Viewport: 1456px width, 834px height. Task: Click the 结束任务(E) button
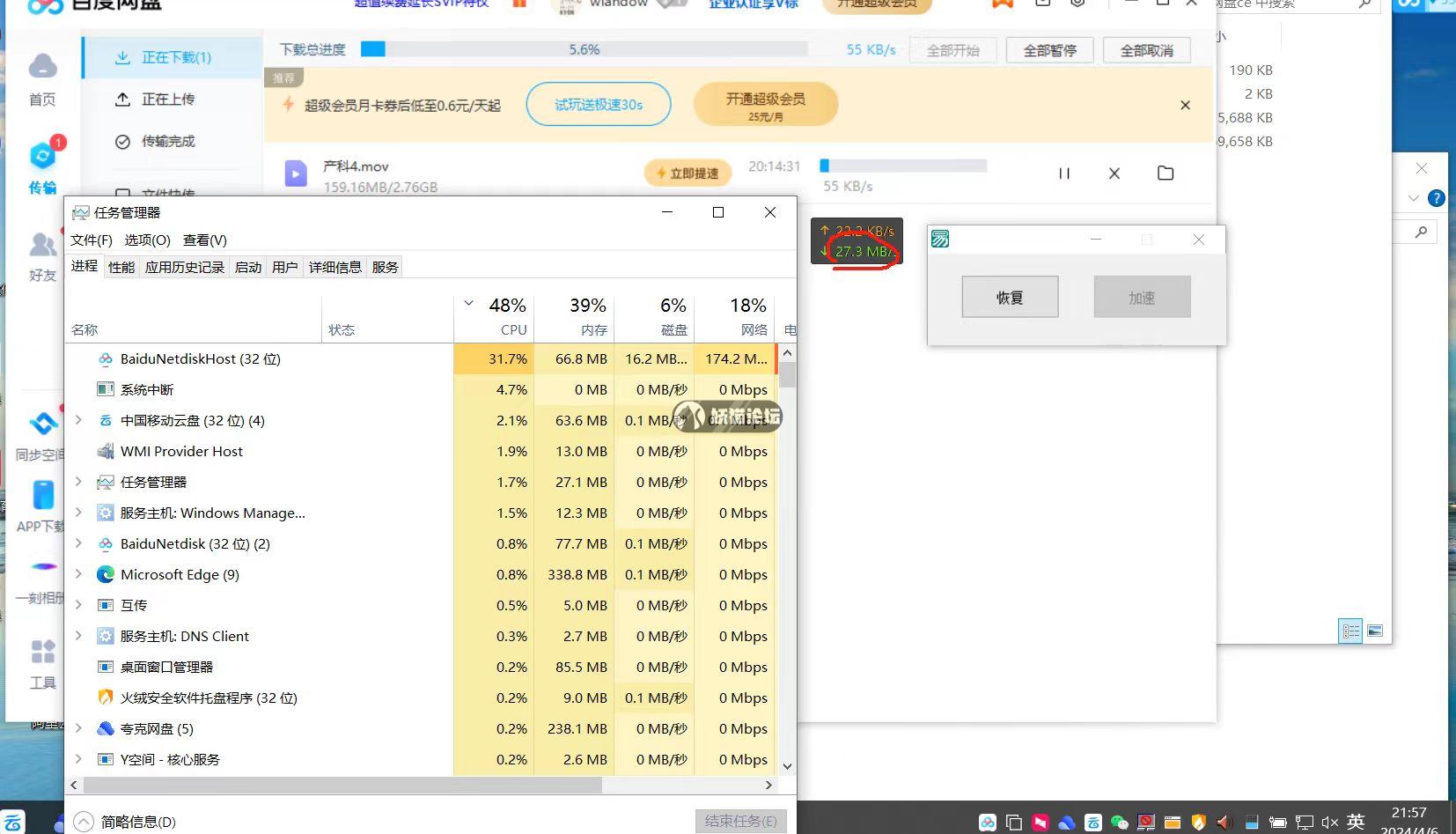click(740, 821)
